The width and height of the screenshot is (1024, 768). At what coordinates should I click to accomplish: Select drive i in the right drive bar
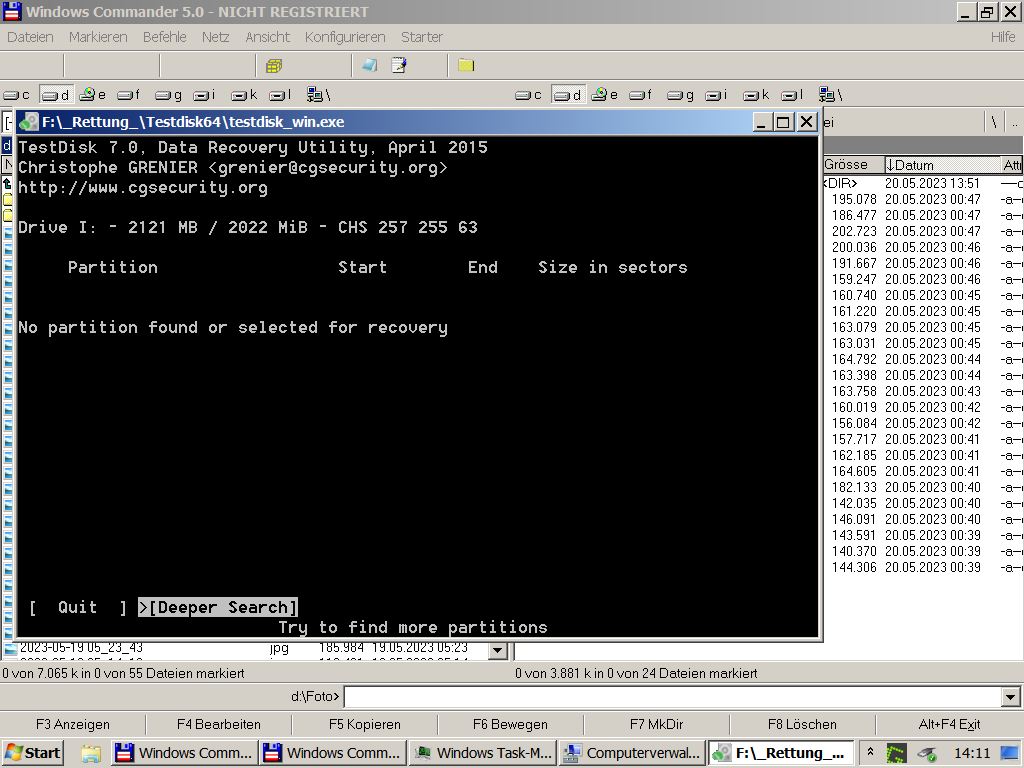pyautogui.click(x=716, y=95)
